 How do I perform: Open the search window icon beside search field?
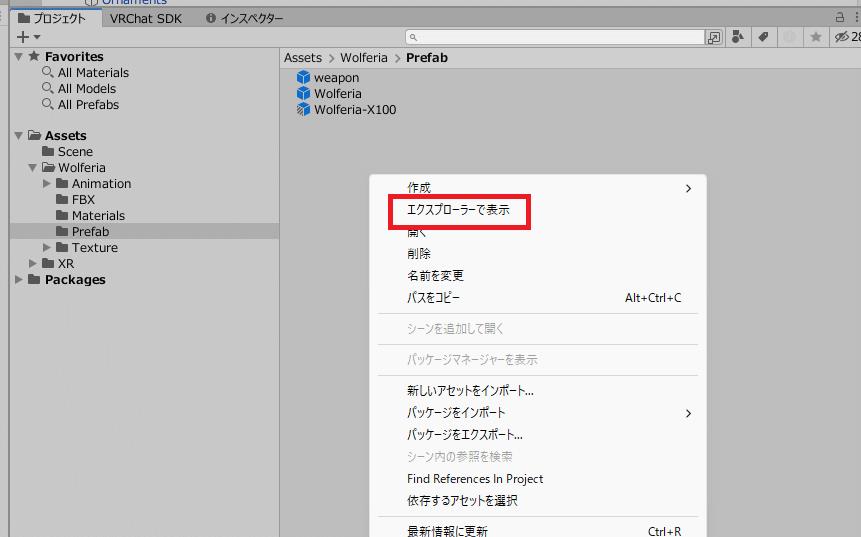[714, 37]
